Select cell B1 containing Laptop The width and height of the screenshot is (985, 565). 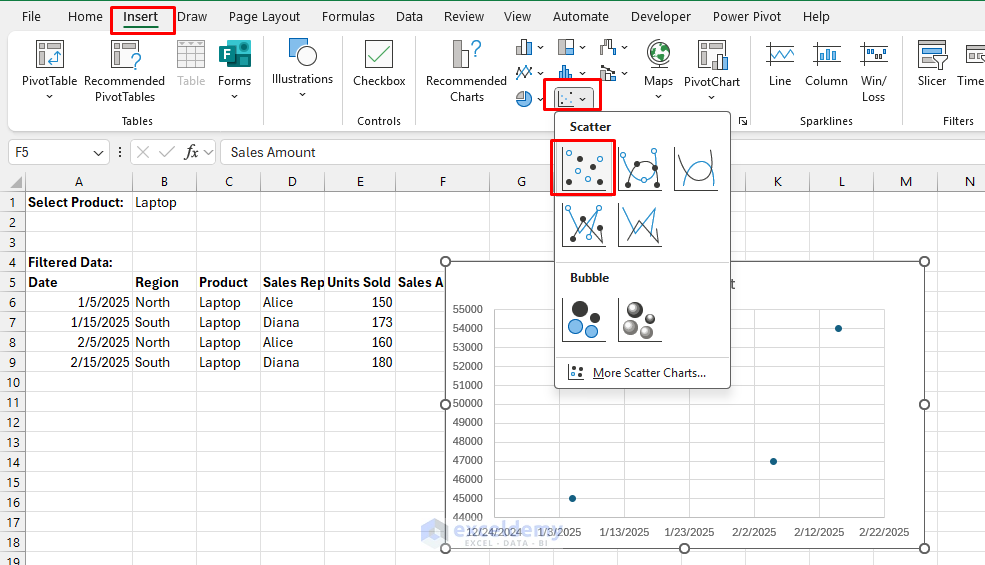[x=165, y=202]
